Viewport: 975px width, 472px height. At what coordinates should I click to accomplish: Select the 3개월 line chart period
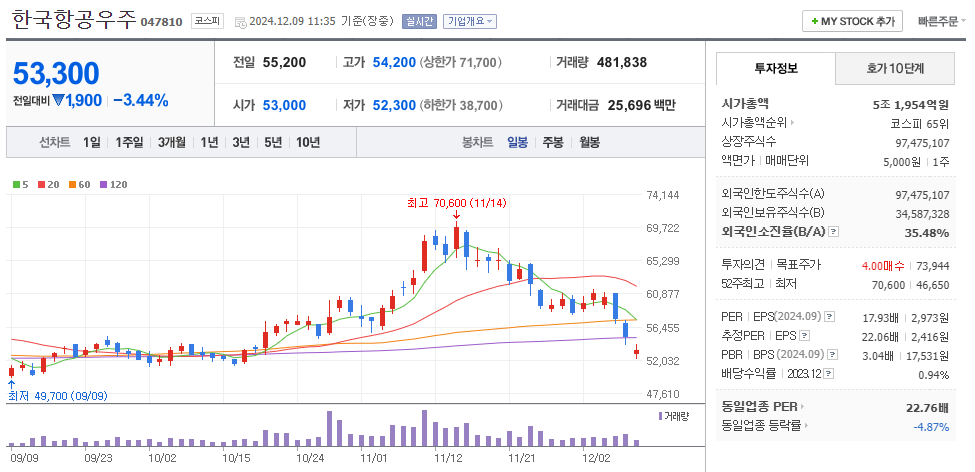[x=172, y=142]
